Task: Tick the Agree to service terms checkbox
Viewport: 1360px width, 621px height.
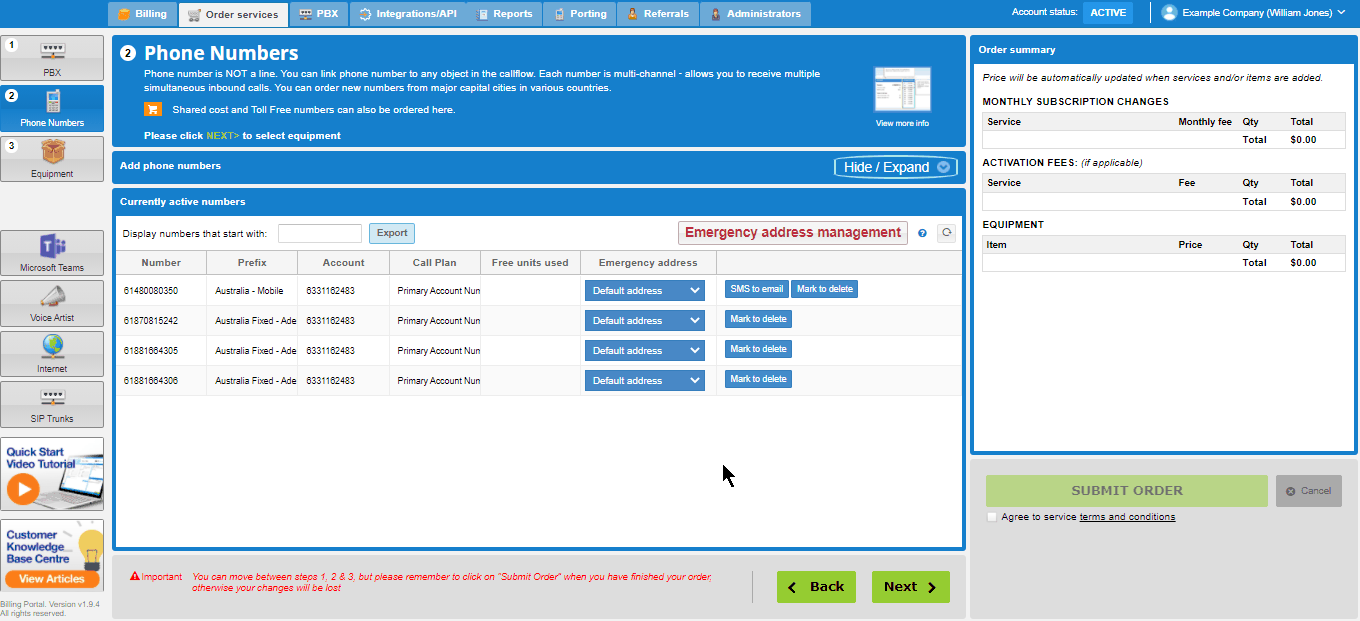Action: (x=992, y=517)
